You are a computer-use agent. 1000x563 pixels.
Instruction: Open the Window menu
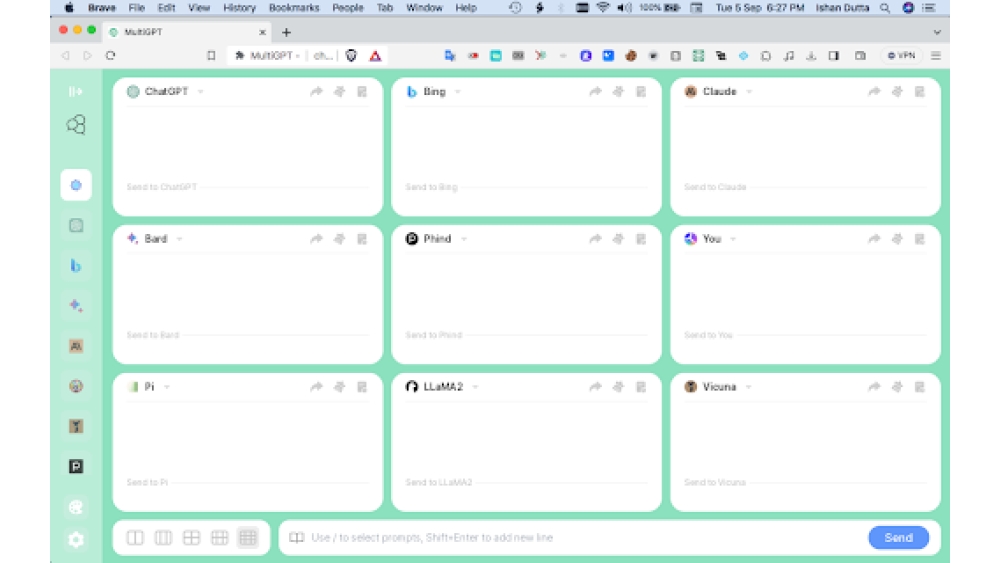(x=424, y=8)
